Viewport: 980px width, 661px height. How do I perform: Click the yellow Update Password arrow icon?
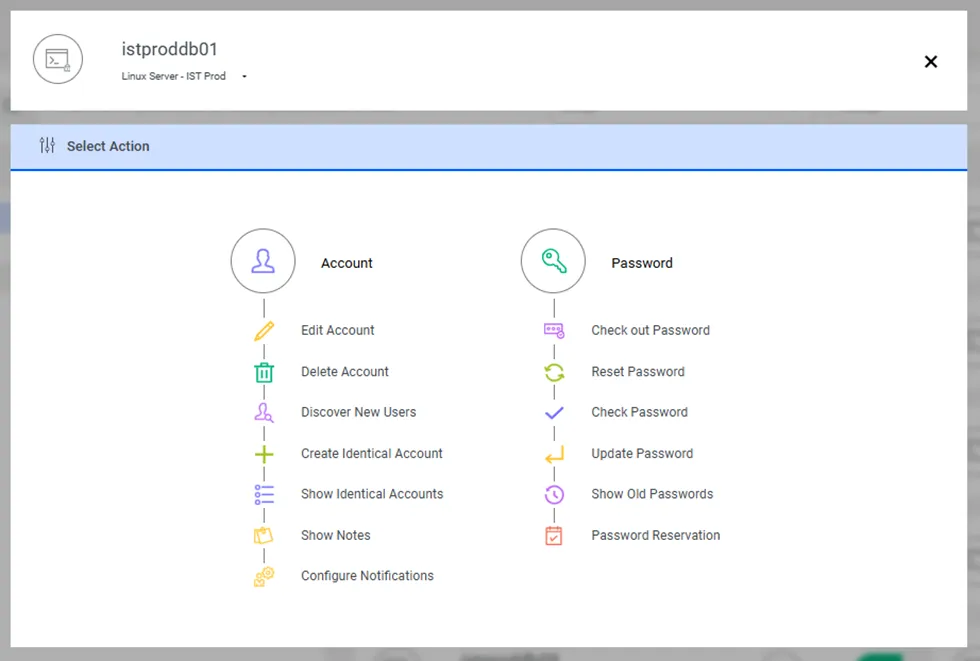coord(554,454)
